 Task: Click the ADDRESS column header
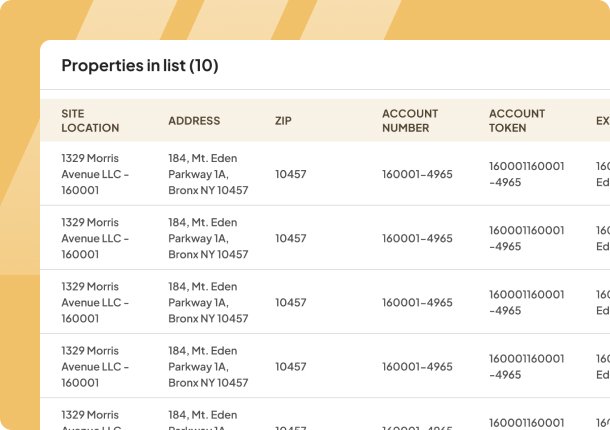point(194,121)
